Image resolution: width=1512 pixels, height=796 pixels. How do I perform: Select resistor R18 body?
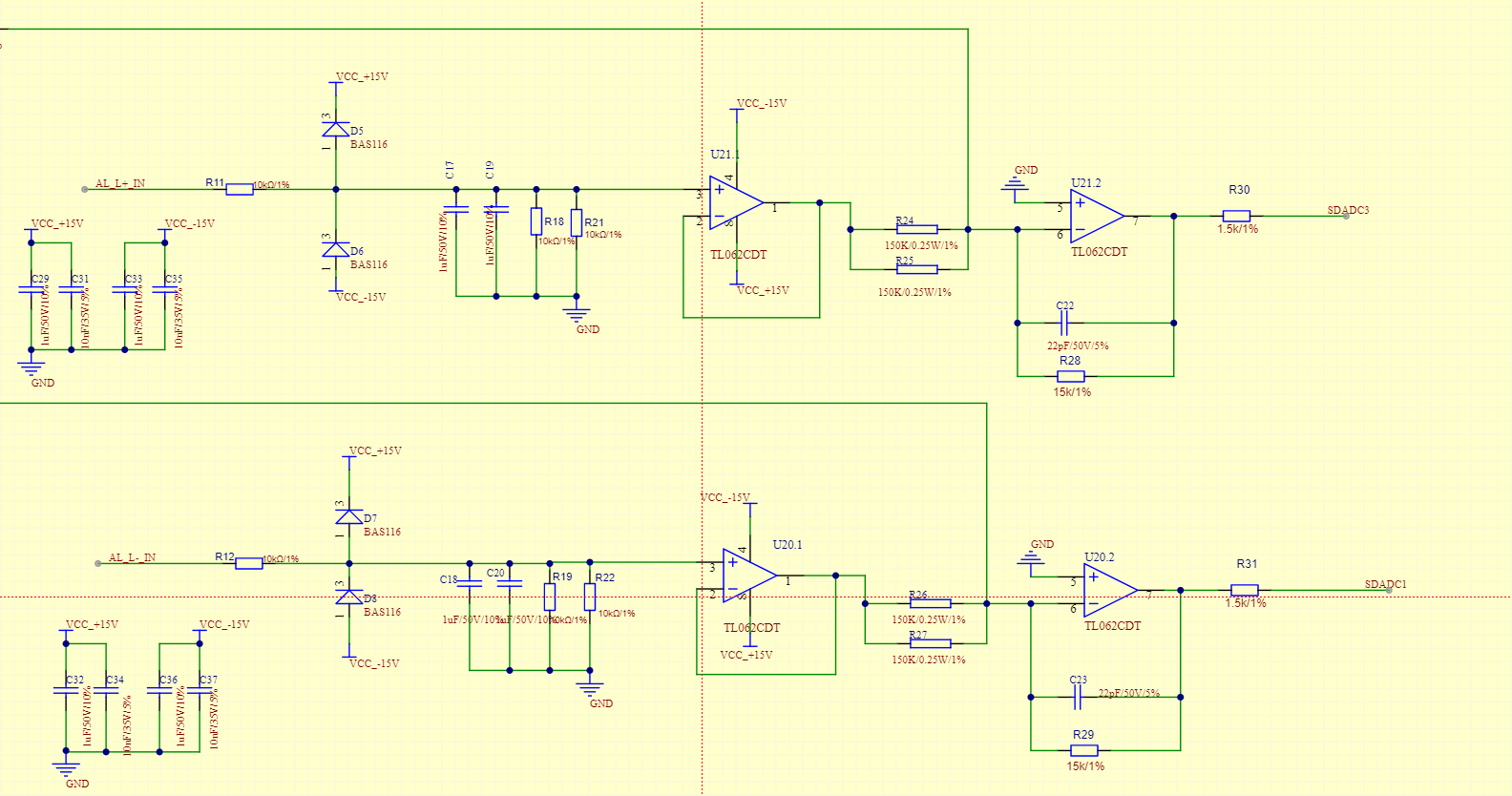tap(536, 221)
